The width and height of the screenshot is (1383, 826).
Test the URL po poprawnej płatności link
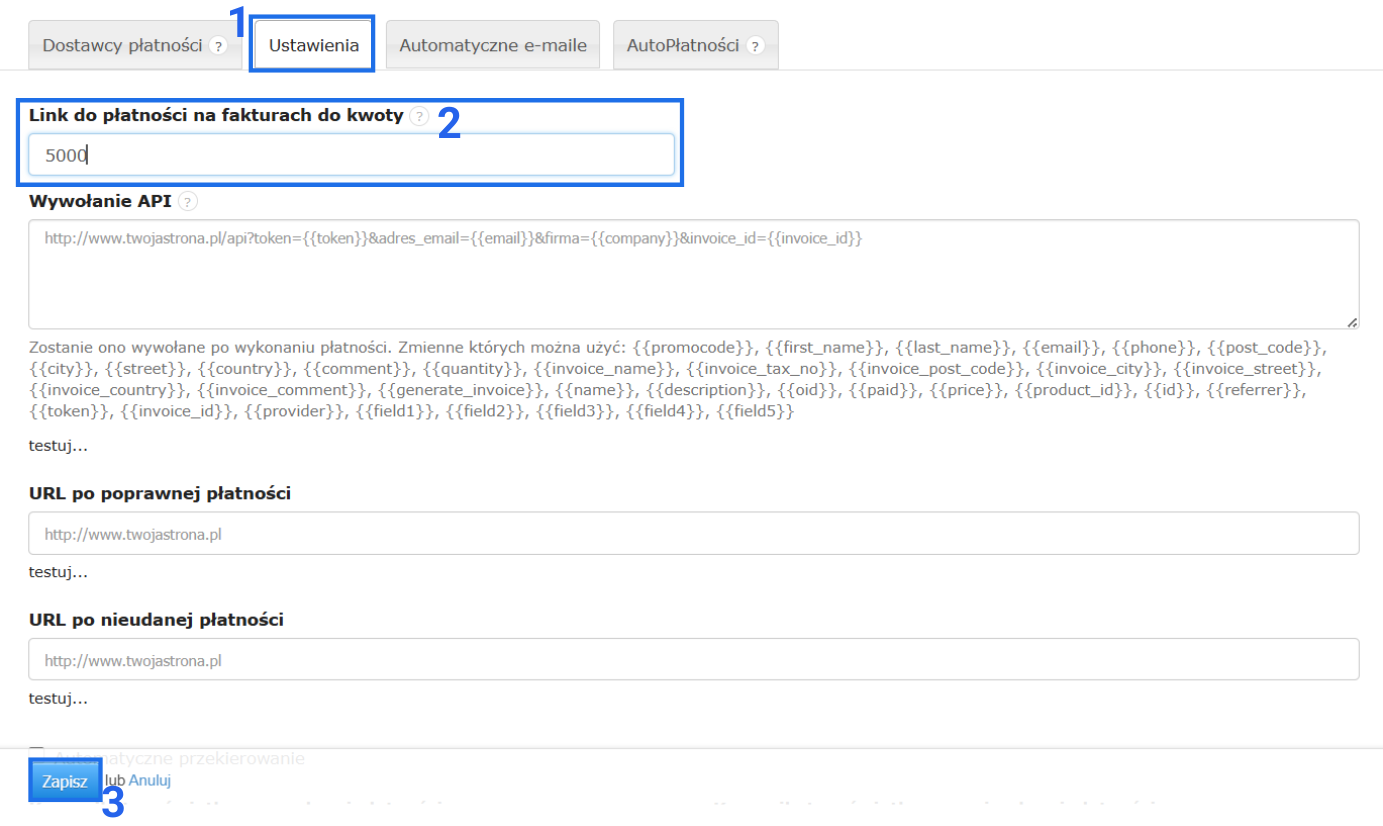coord(59,573)
